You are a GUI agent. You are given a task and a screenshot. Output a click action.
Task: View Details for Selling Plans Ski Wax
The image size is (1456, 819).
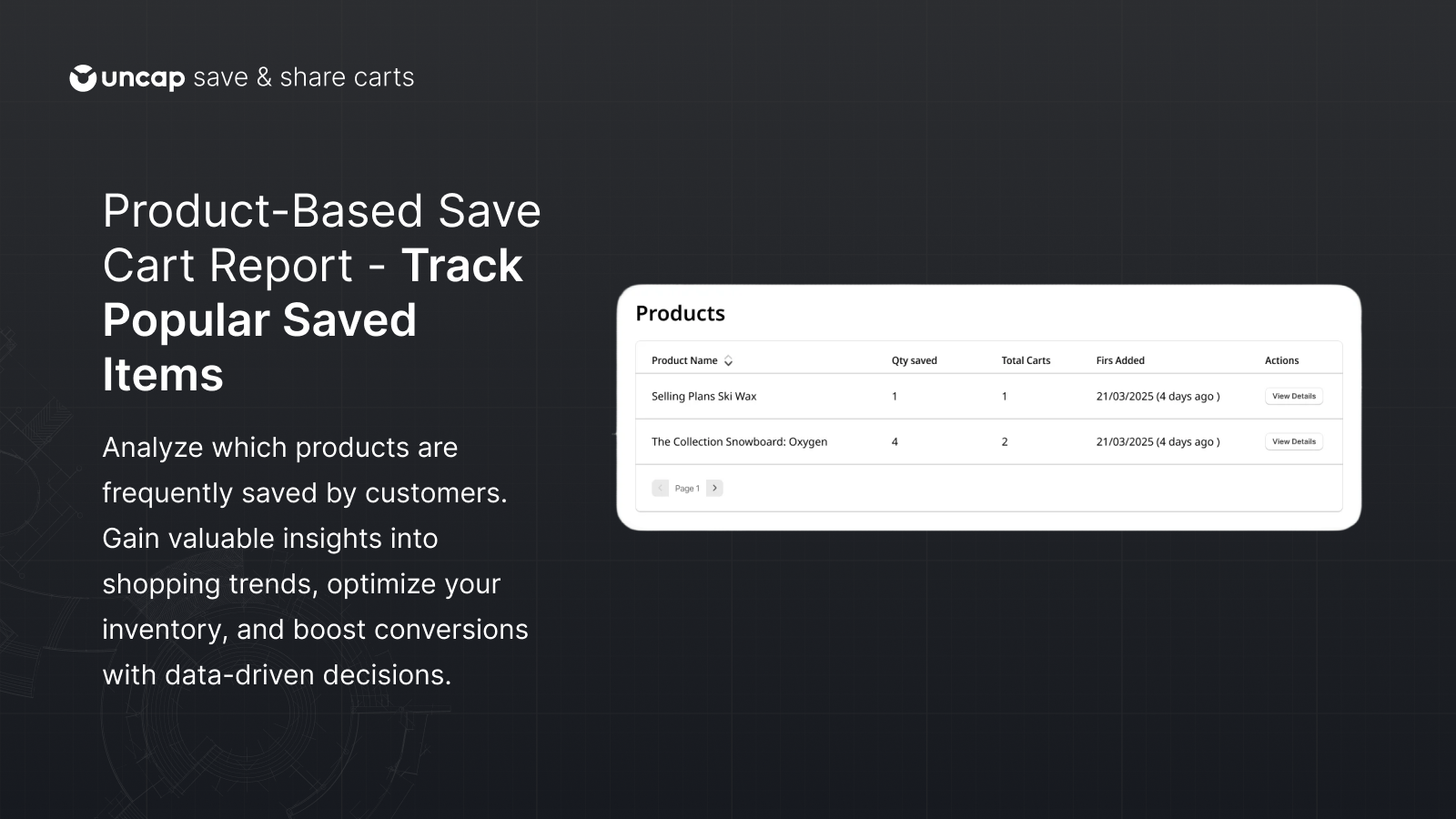pos(1294,397)
